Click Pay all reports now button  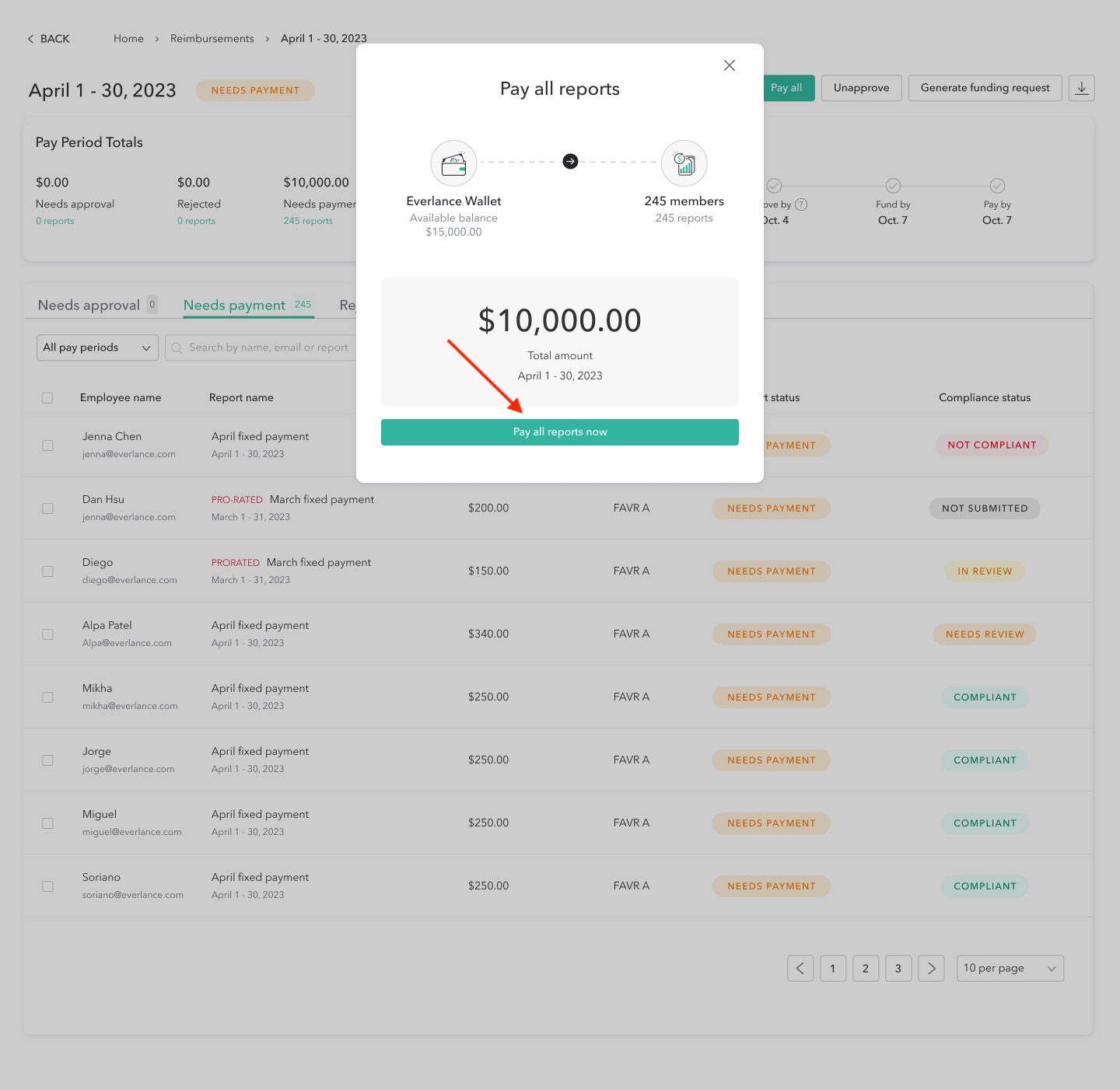[x=560, y=432]
